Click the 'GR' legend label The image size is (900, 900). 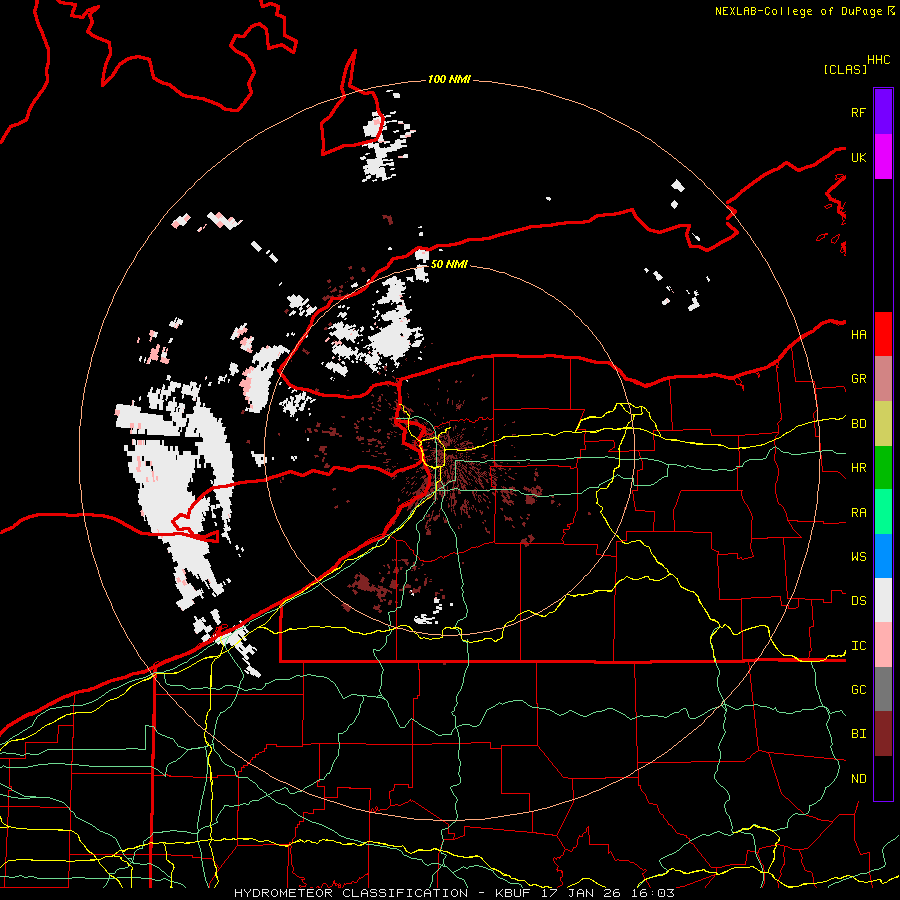(x=858, y=379)
